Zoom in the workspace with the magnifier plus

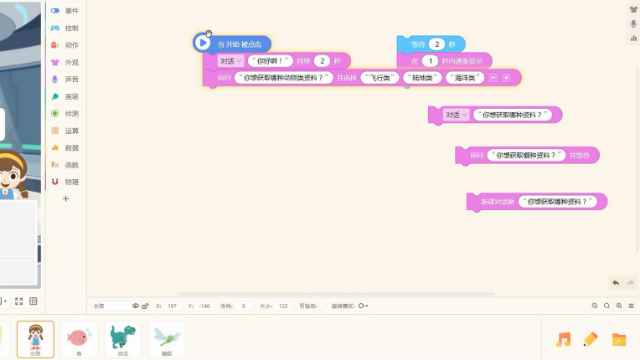[x=619, y=306]
